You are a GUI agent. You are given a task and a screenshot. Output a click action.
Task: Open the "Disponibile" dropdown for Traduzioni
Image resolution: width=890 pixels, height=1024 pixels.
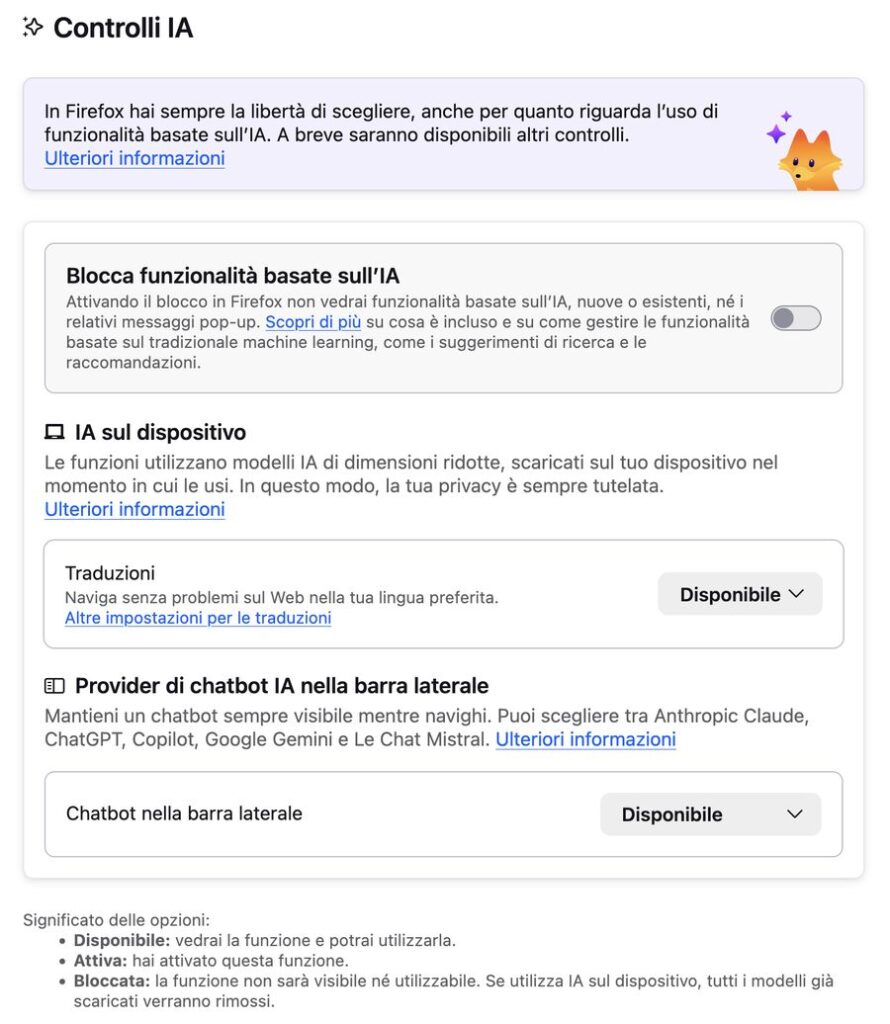point(739,593)
